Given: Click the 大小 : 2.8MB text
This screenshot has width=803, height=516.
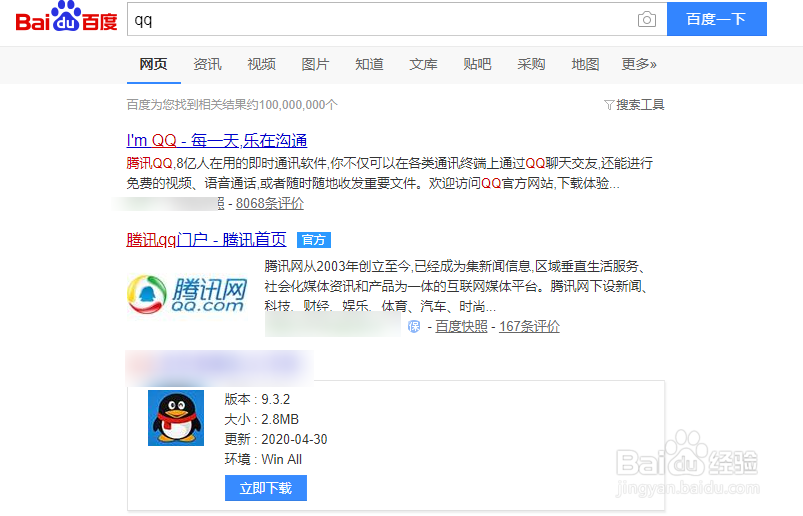Looking at the screenshot, I should pos(262,419).
